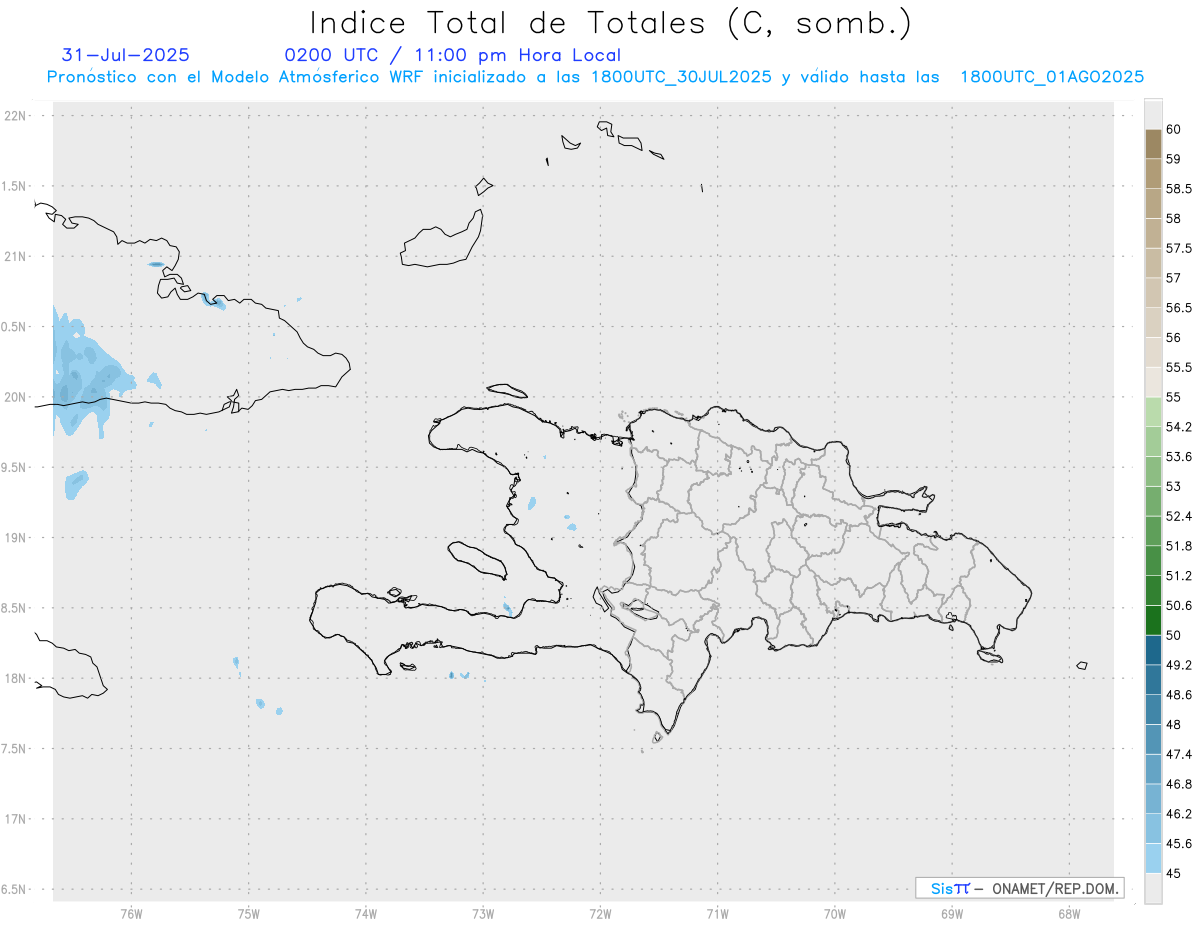Image resolution: width=1200 pixels, height=927 pixels.
Task: Pick the dark green legend band between 50 and 50.6
Action: [1153, 620]
